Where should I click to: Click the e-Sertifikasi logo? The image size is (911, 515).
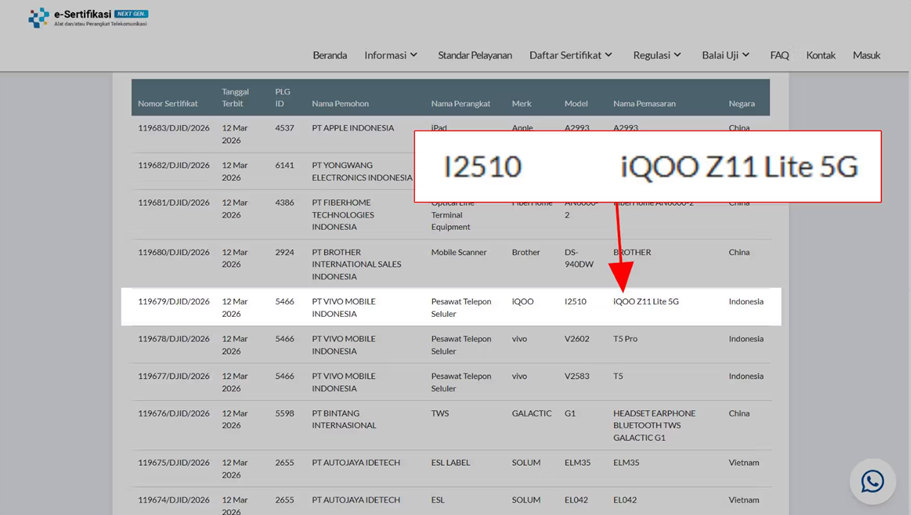(x=88, y=17)
